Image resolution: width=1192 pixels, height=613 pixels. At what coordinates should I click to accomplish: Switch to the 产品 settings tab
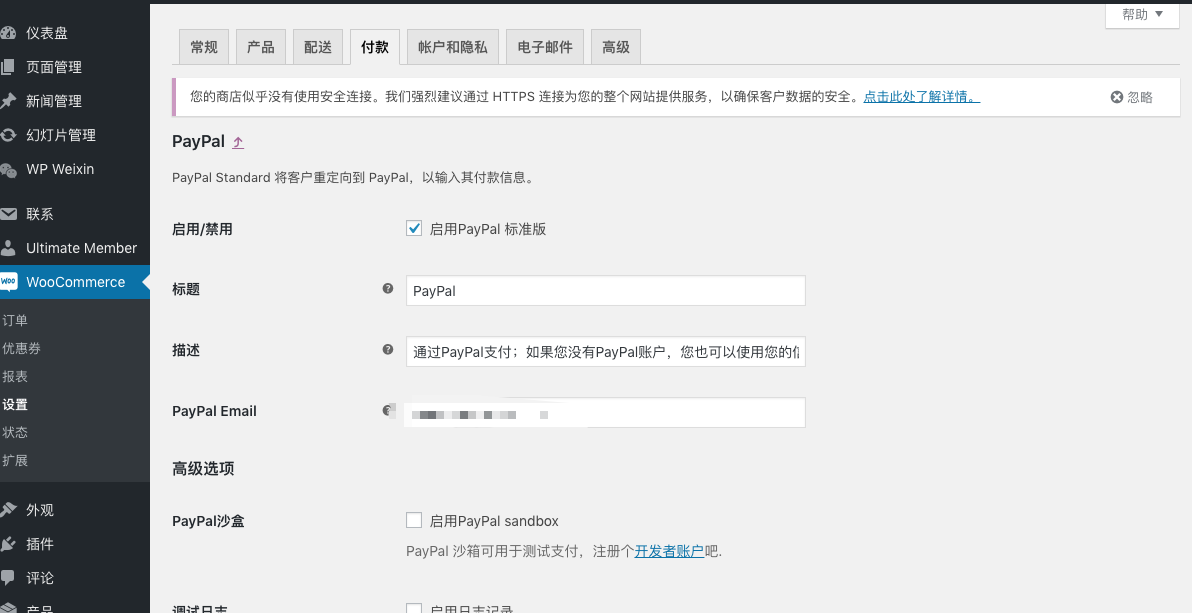pos(261,47)
